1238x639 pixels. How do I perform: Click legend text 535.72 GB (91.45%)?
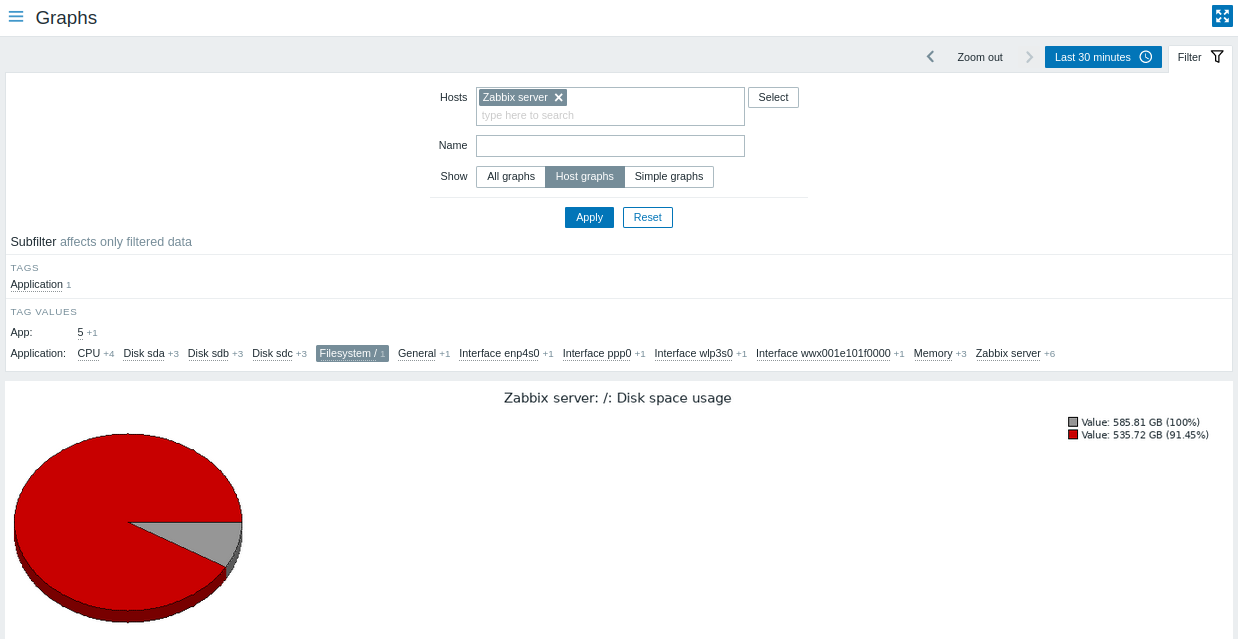pos(1145,435)
